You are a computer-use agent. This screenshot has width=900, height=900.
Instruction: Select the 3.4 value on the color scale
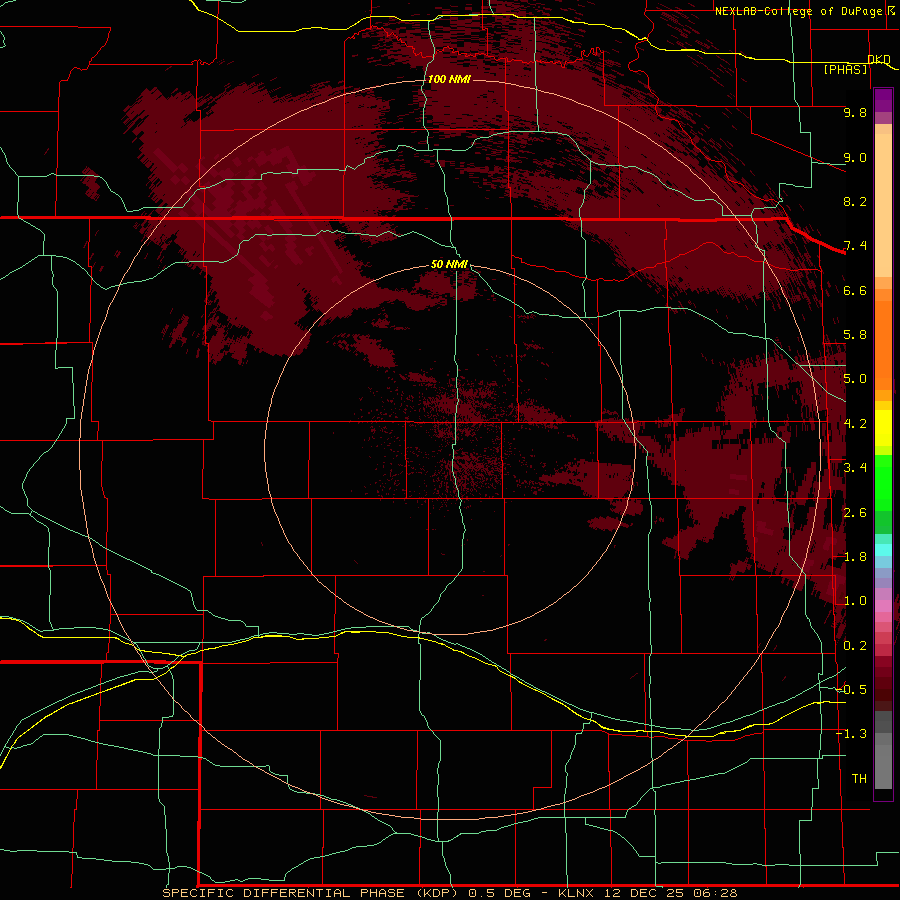855,468
